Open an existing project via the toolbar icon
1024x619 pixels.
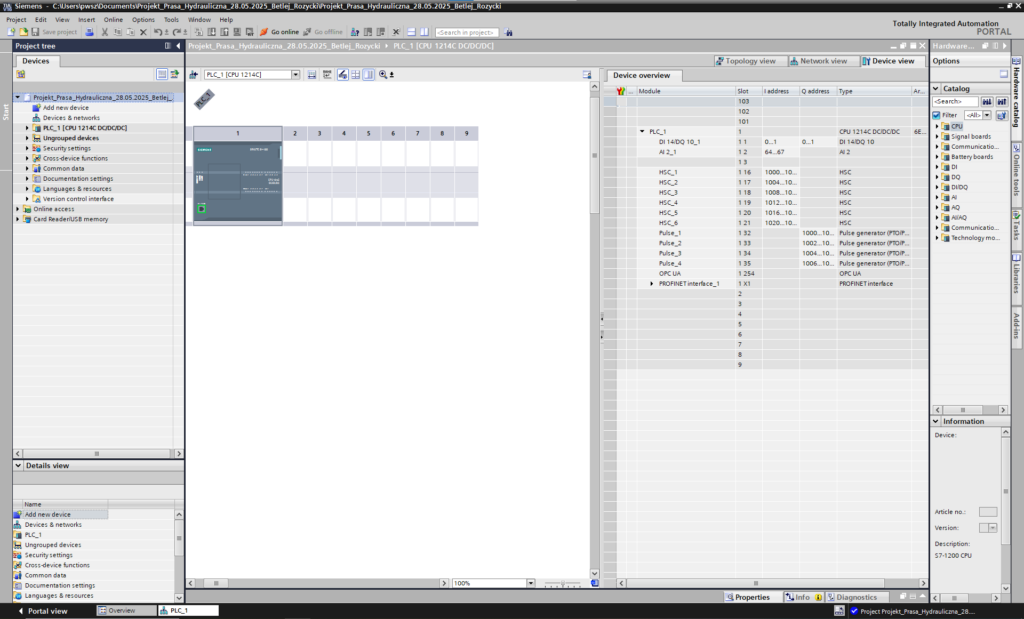tap(23, 32)
